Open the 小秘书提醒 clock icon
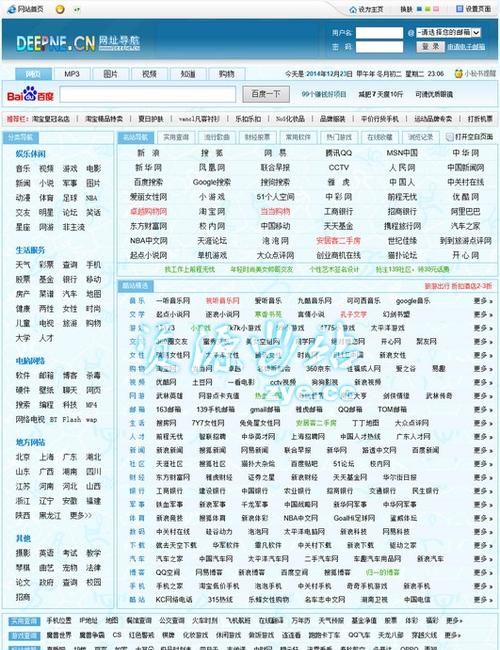Viewport: 500px width, 650px height. [459, 73]
